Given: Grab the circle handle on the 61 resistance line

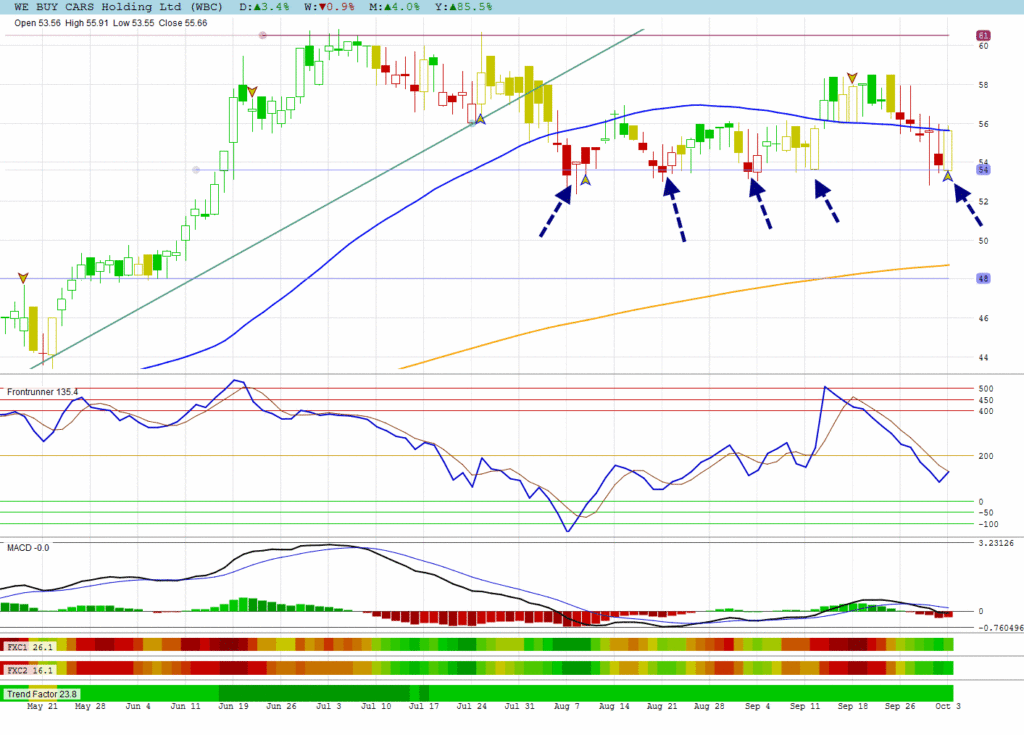Looking at the screenshot, I should [263, 35].
